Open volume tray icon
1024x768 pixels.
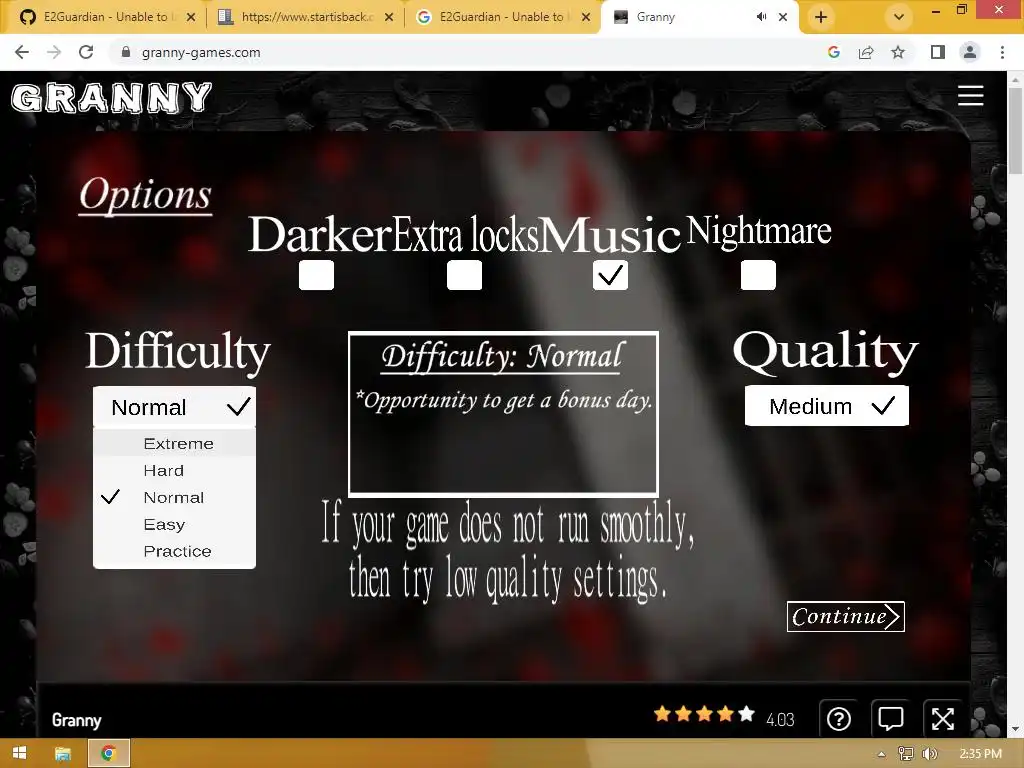coord(930,754)
